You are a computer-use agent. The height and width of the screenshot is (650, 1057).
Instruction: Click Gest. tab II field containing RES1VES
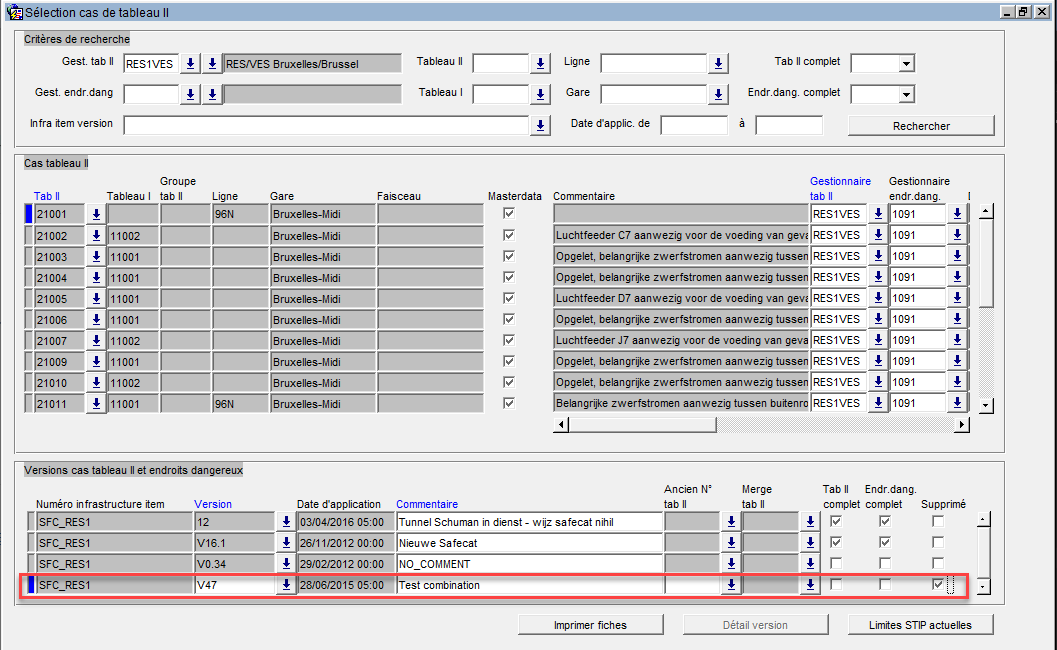pos(152,63)
